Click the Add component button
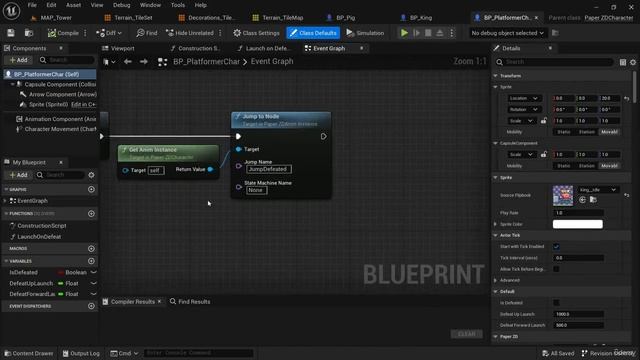Image resolution: width=640 pixels, height=360 pixels. click(x=18, y=60)
